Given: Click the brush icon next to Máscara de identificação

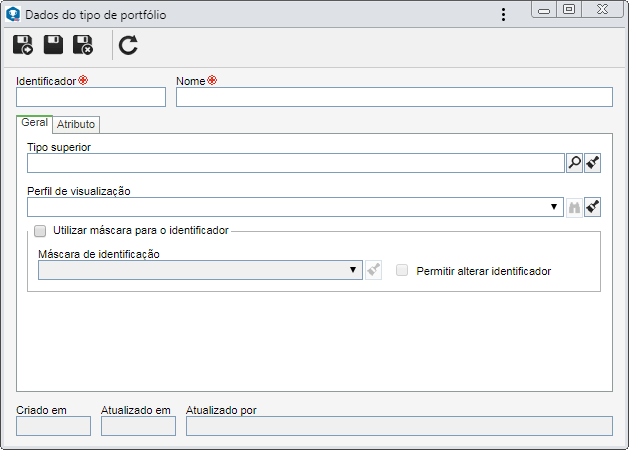Looking at the screenshot, I should pyautogui.click(x=373, y=270).
